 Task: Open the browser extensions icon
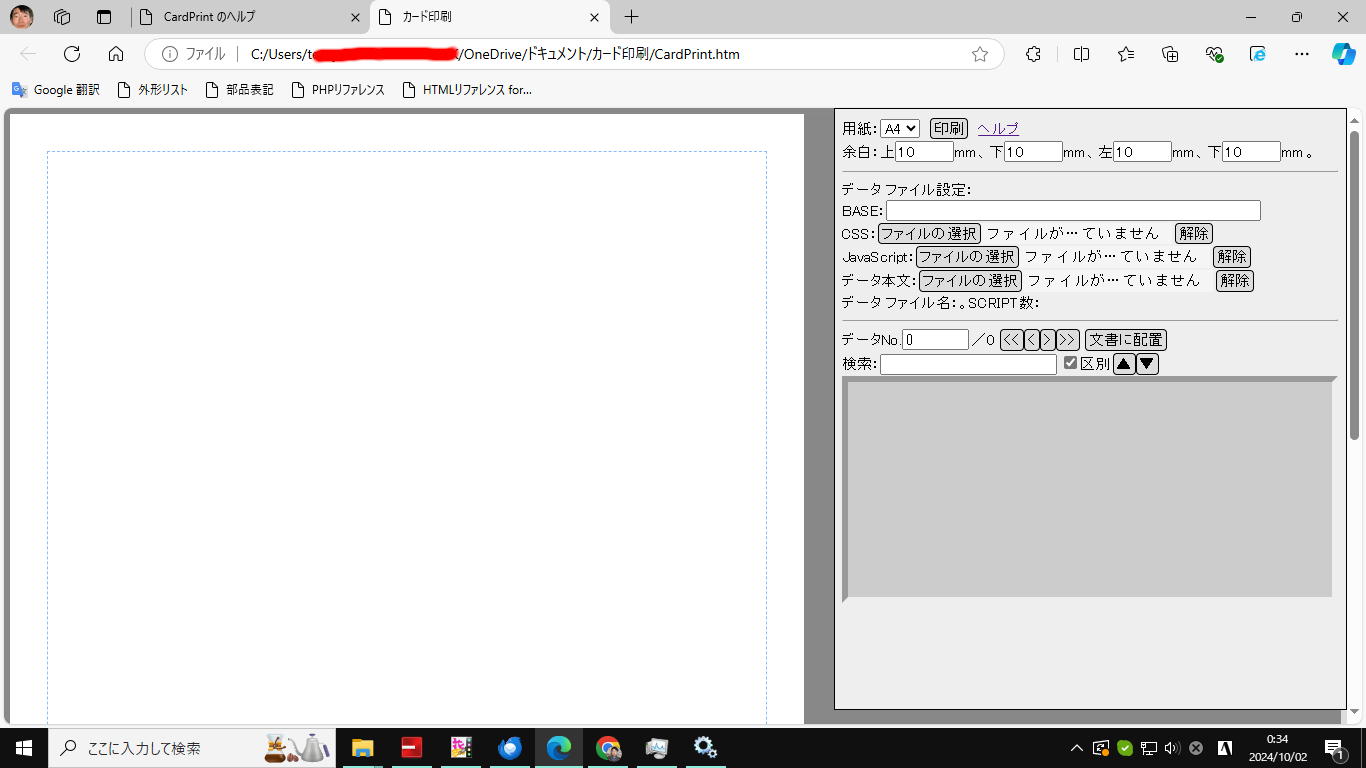pyautogui.click(x=1033, y=54)
